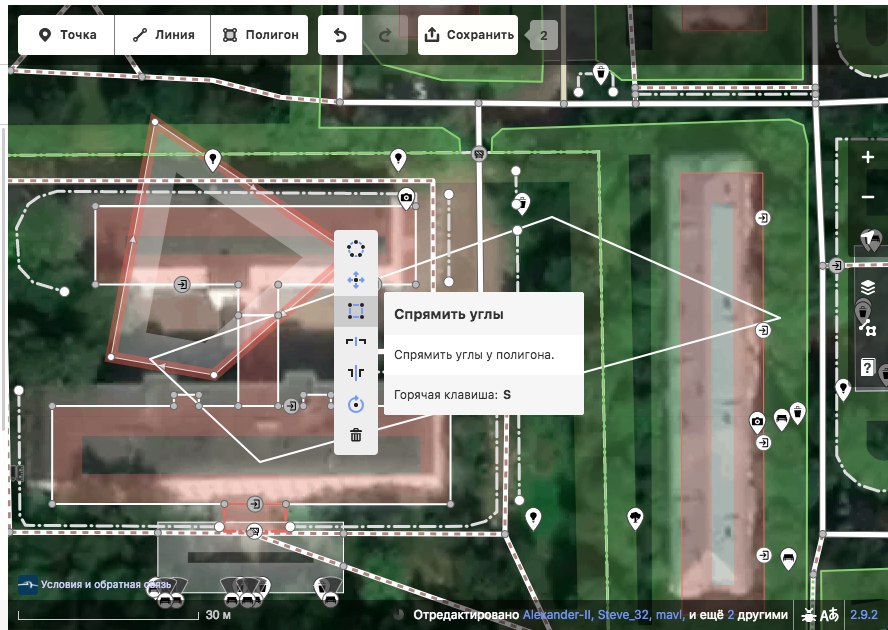
Task: Click the 'Спрямить углы у полигона.' description
Action: 474,355
